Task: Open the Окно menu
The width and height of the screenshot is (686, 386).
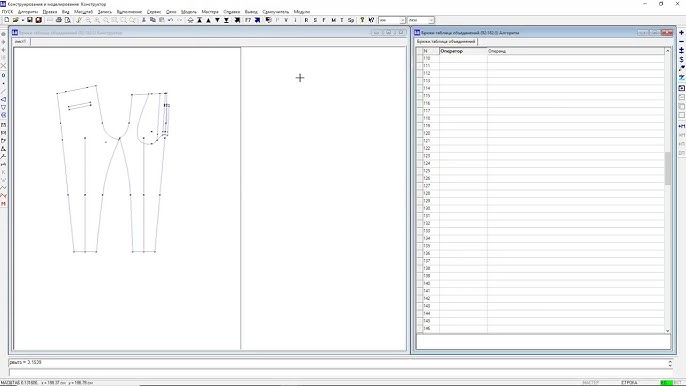Action: [x=171, y=12]
